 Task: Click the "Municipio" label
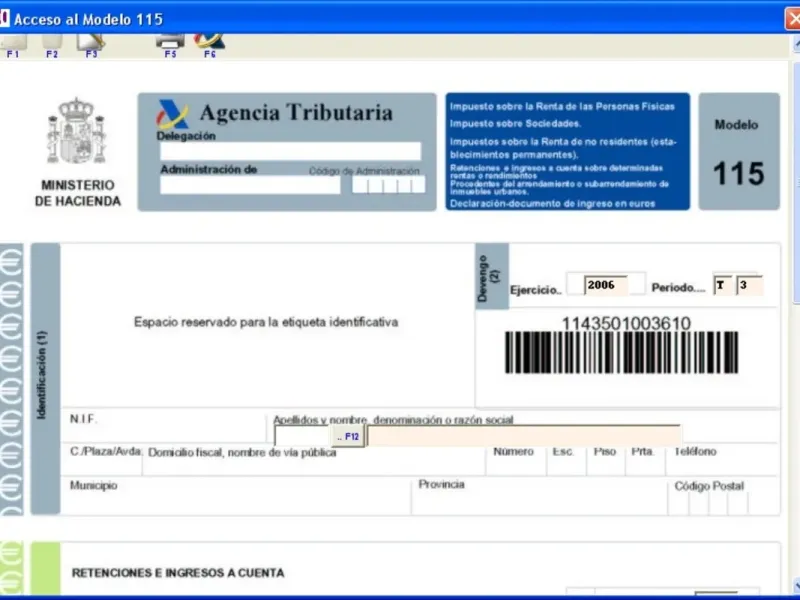click(93, 485)
